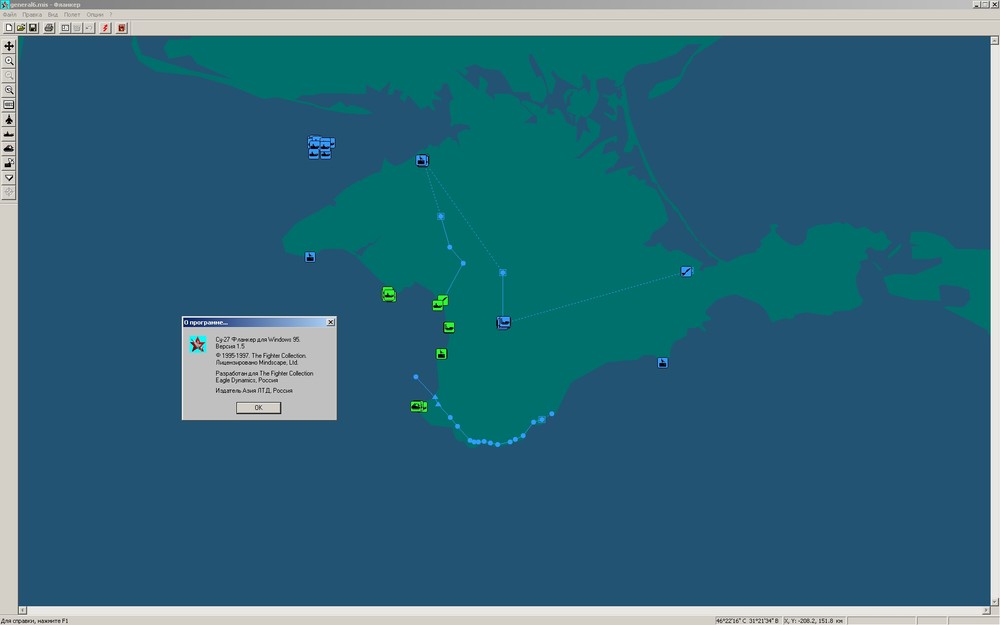The width and height of the screenshot is (1000, 625).
Task: Click the greyed undo arrow icon
Action: pyautogui.click(x=89, y=28)
